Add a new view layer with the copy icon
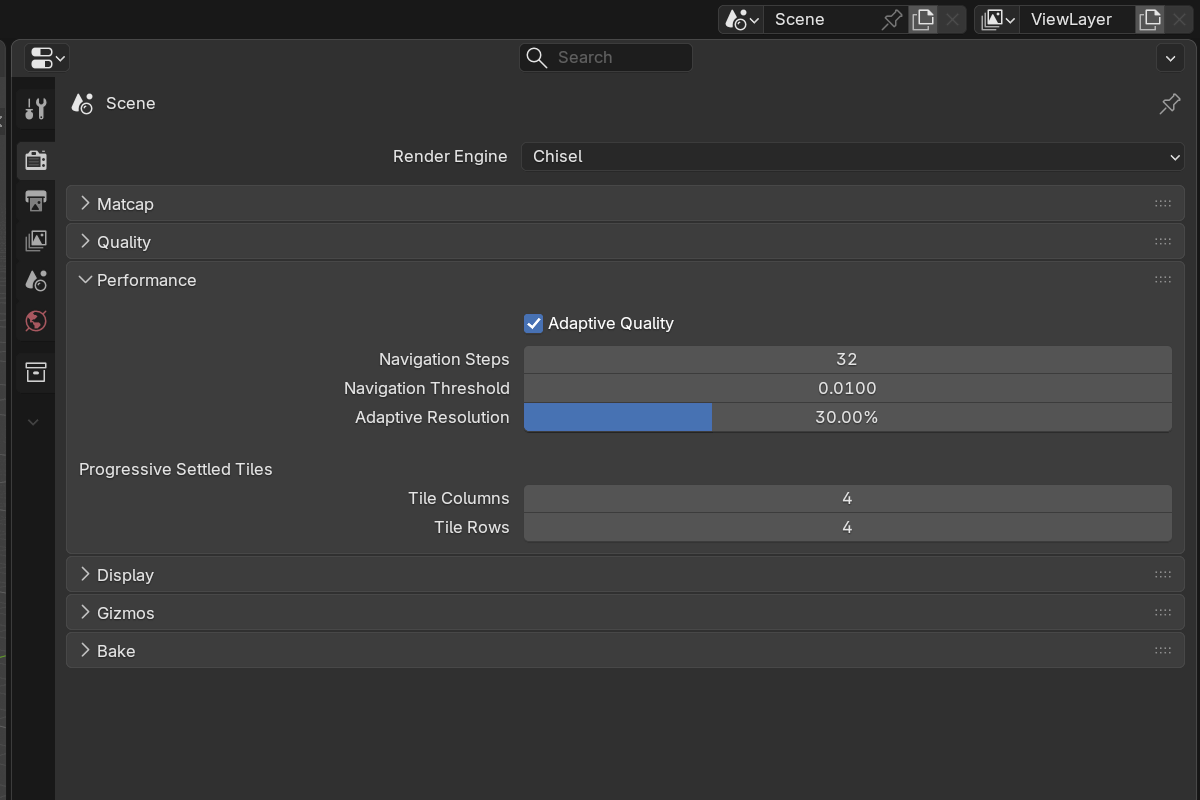1200x800 pixels. (1150, 19)
